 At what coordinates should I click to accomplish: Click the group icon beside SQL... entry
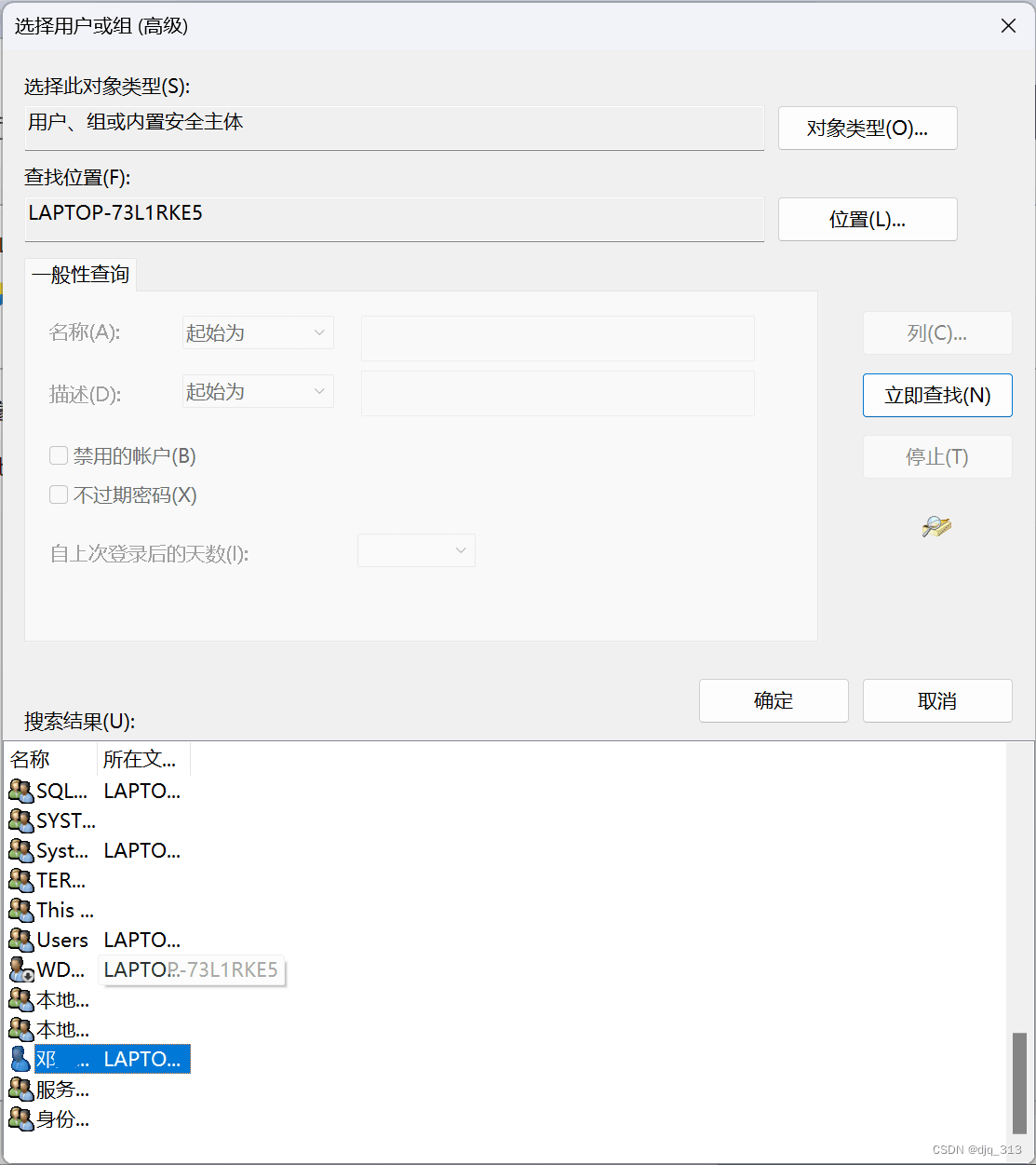(x=20, y=791)
